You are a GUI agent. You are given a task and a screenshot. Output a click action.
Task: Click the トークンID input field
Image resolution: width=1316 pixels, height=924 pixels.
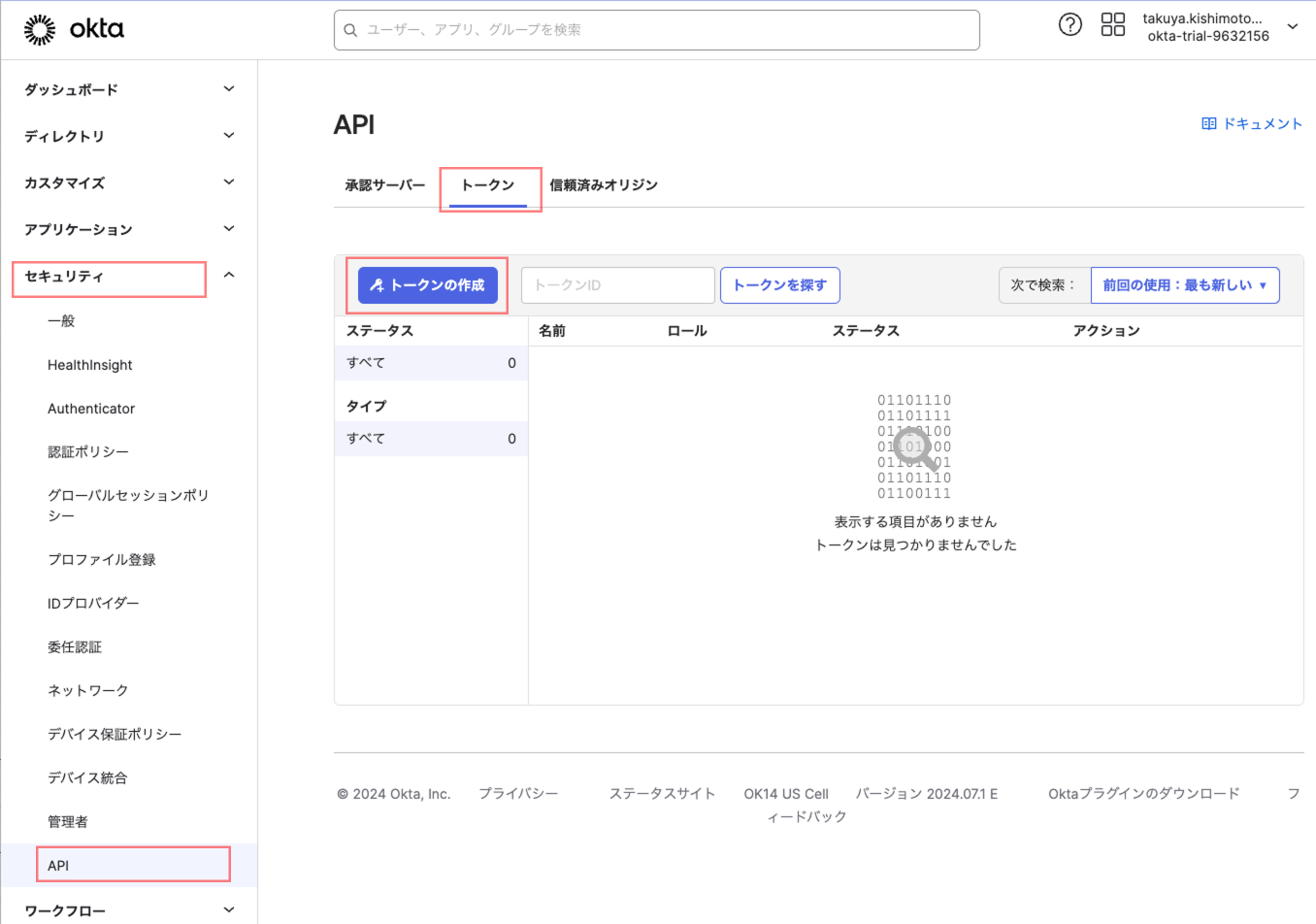pos(617,284)
